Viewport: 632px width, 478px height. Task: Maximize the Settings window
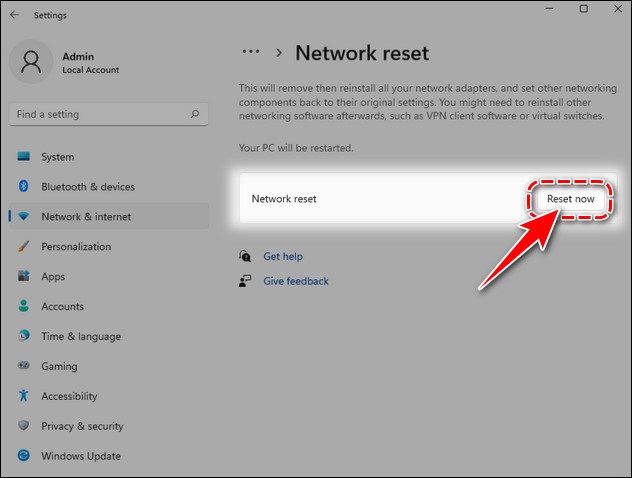coord(584,9)
